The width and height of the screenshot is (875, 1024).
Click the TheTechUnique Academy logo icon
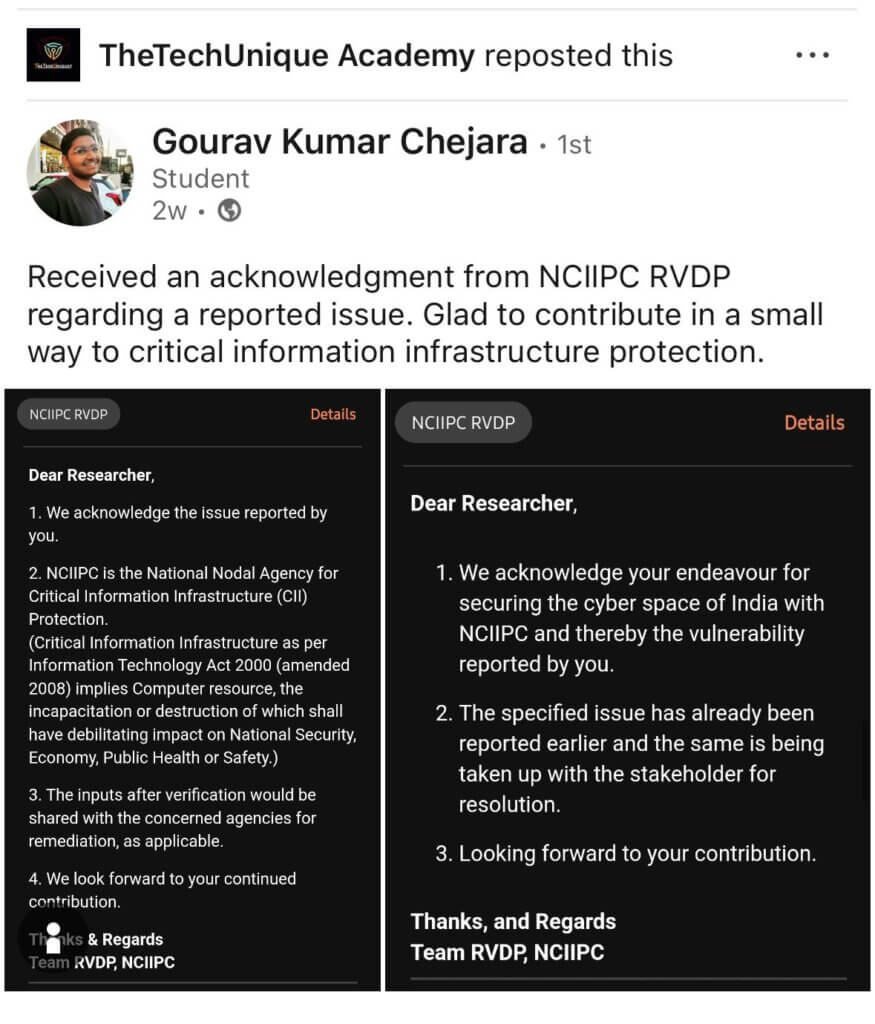[52, 55]
